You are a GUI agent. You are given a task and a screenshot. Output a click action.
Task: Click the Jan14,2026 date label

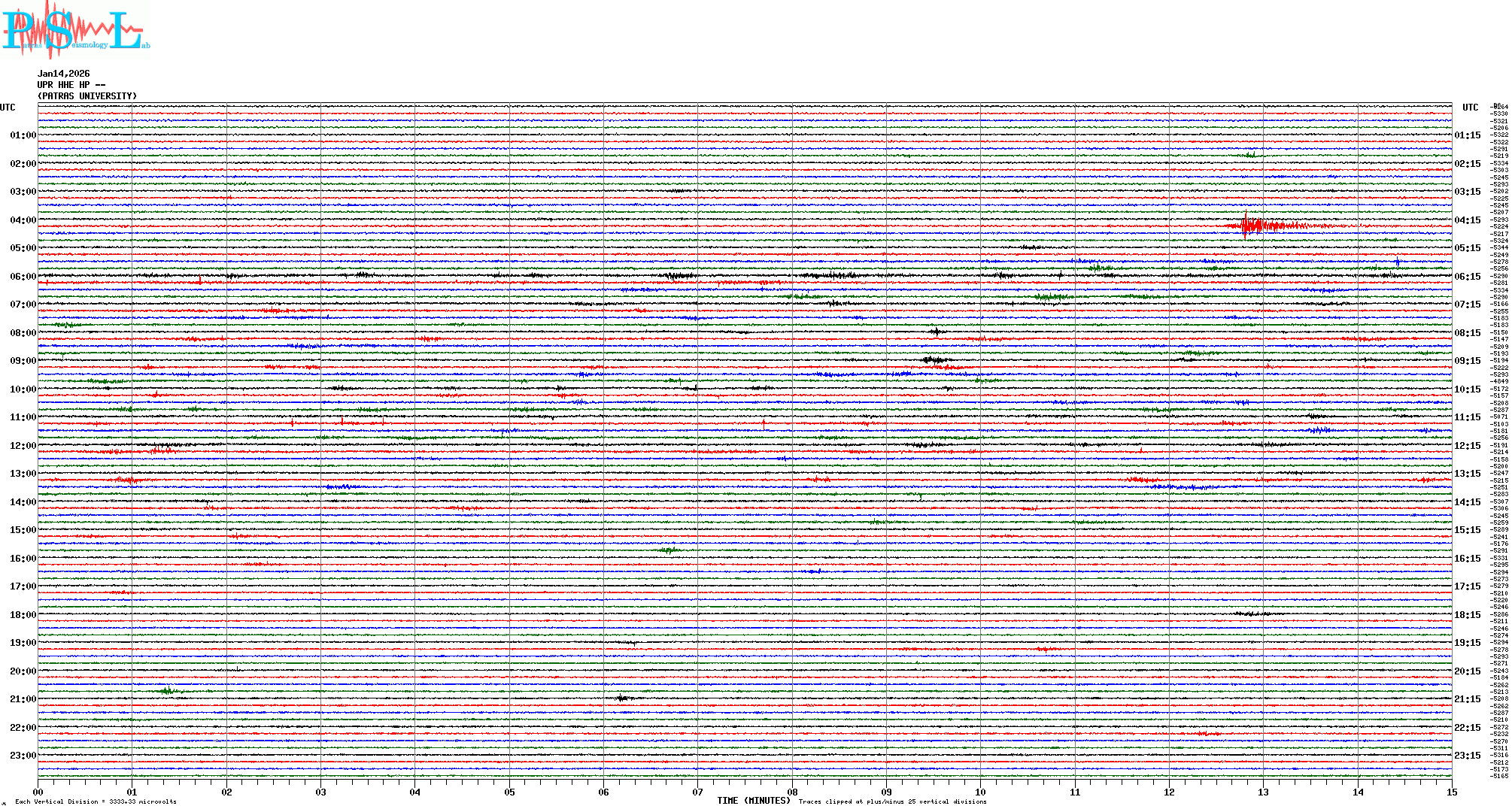pyautogui.click(x=63, y=74)
